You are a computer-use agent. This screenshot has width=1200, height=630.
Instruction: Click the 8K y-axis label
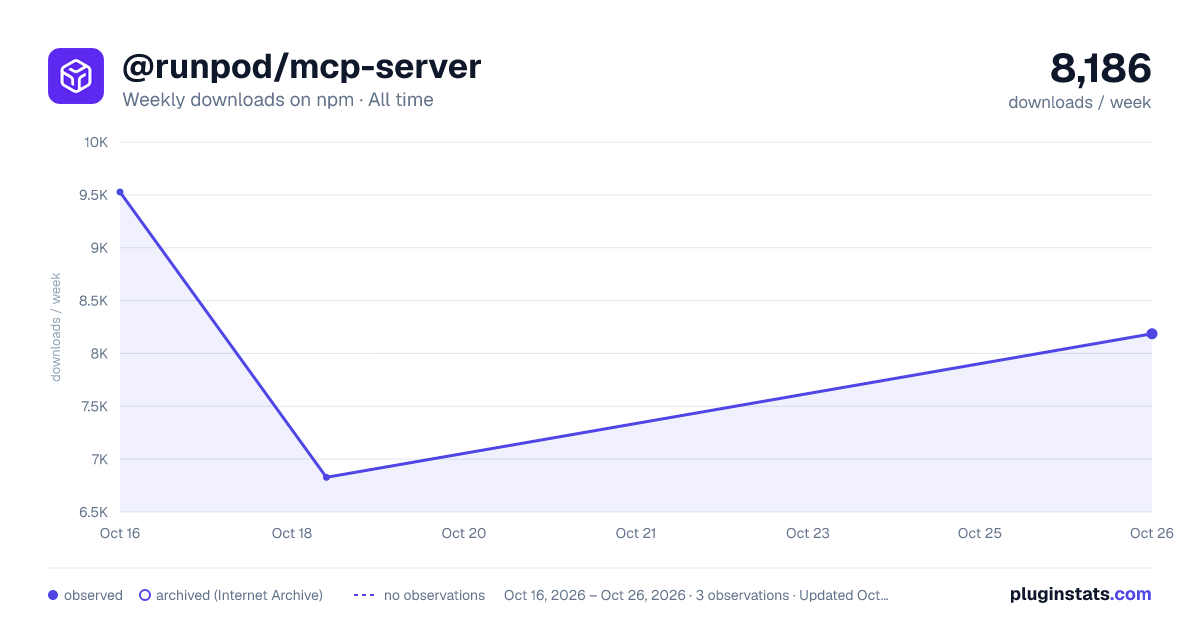[99, 354]
